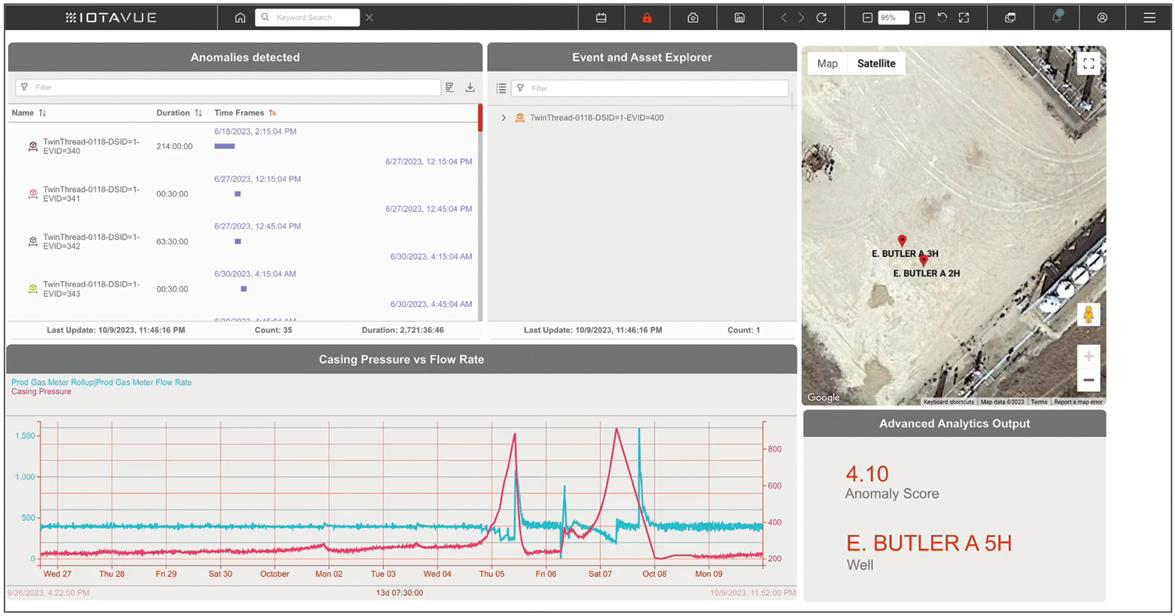Toggle tree list view icon in Event Explorer
Viewport: 1175px width, 616px height.
[x=501, y=88]
